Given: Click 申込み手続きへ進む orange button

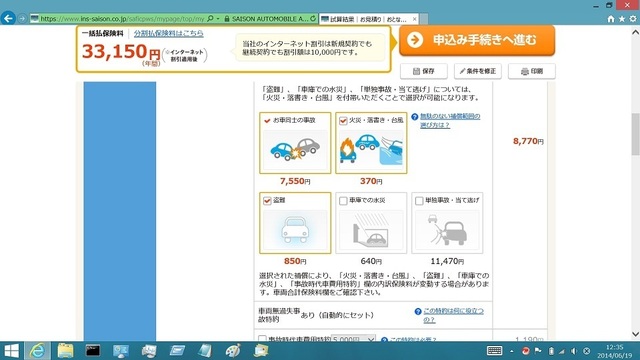Looking at the screenshot, I should 477,40.
